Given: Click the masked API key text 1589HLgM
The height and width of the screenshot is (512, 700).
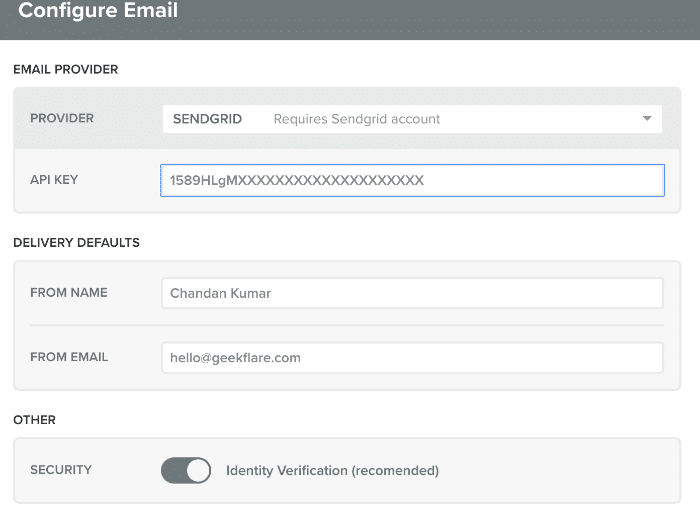Looking at the screenshot, I should click(296, 180).
